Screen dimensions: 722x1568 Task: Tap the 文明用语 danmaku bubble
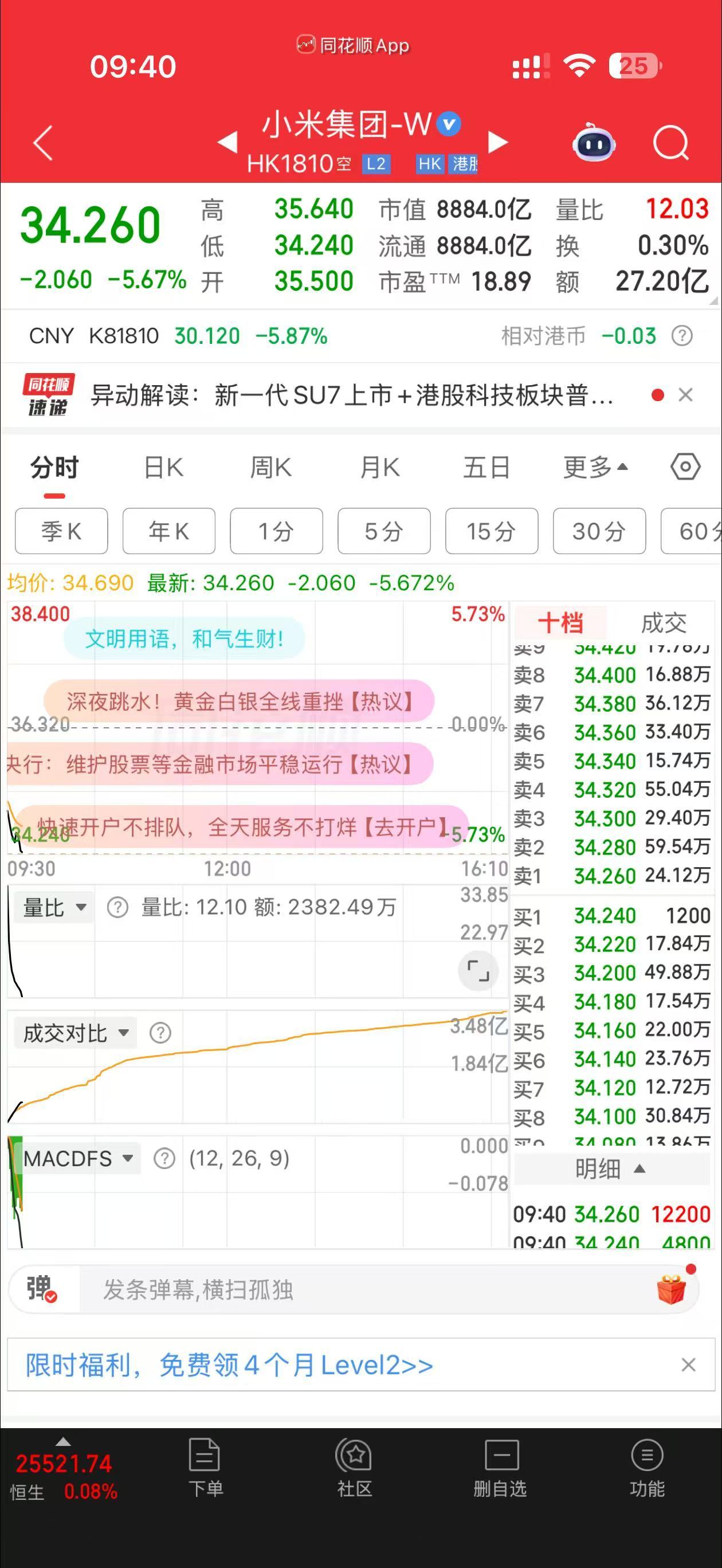[184, 638]
